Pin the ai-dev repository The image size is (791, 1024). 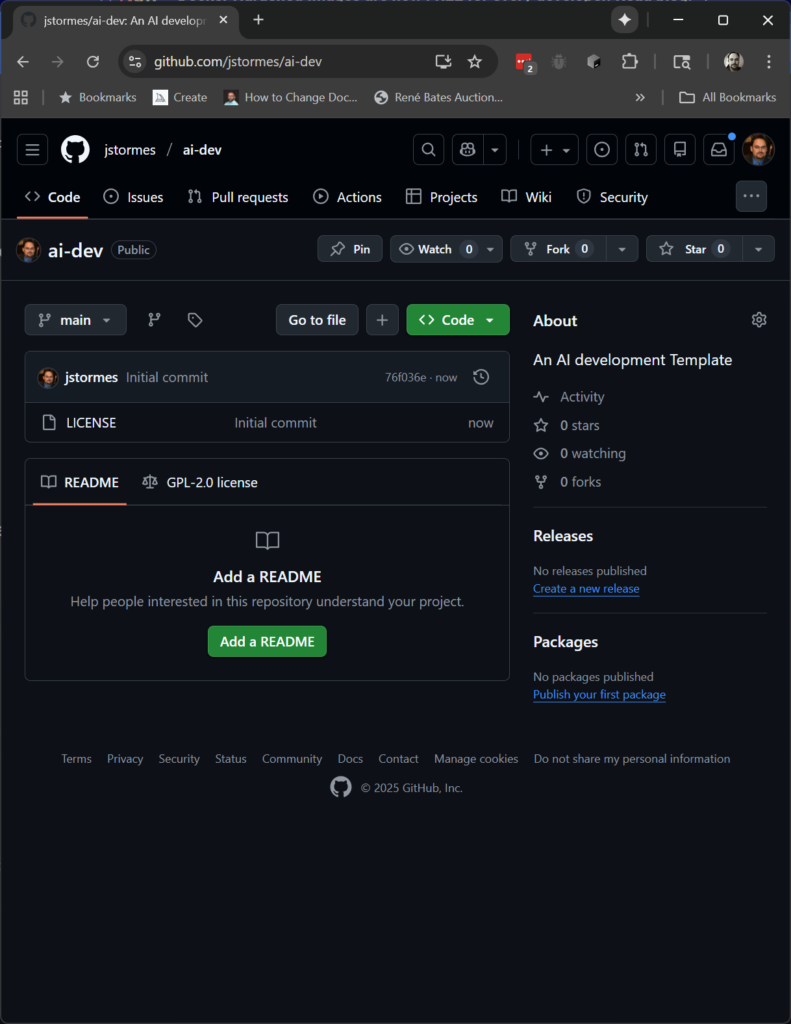[x=350, y=249]
